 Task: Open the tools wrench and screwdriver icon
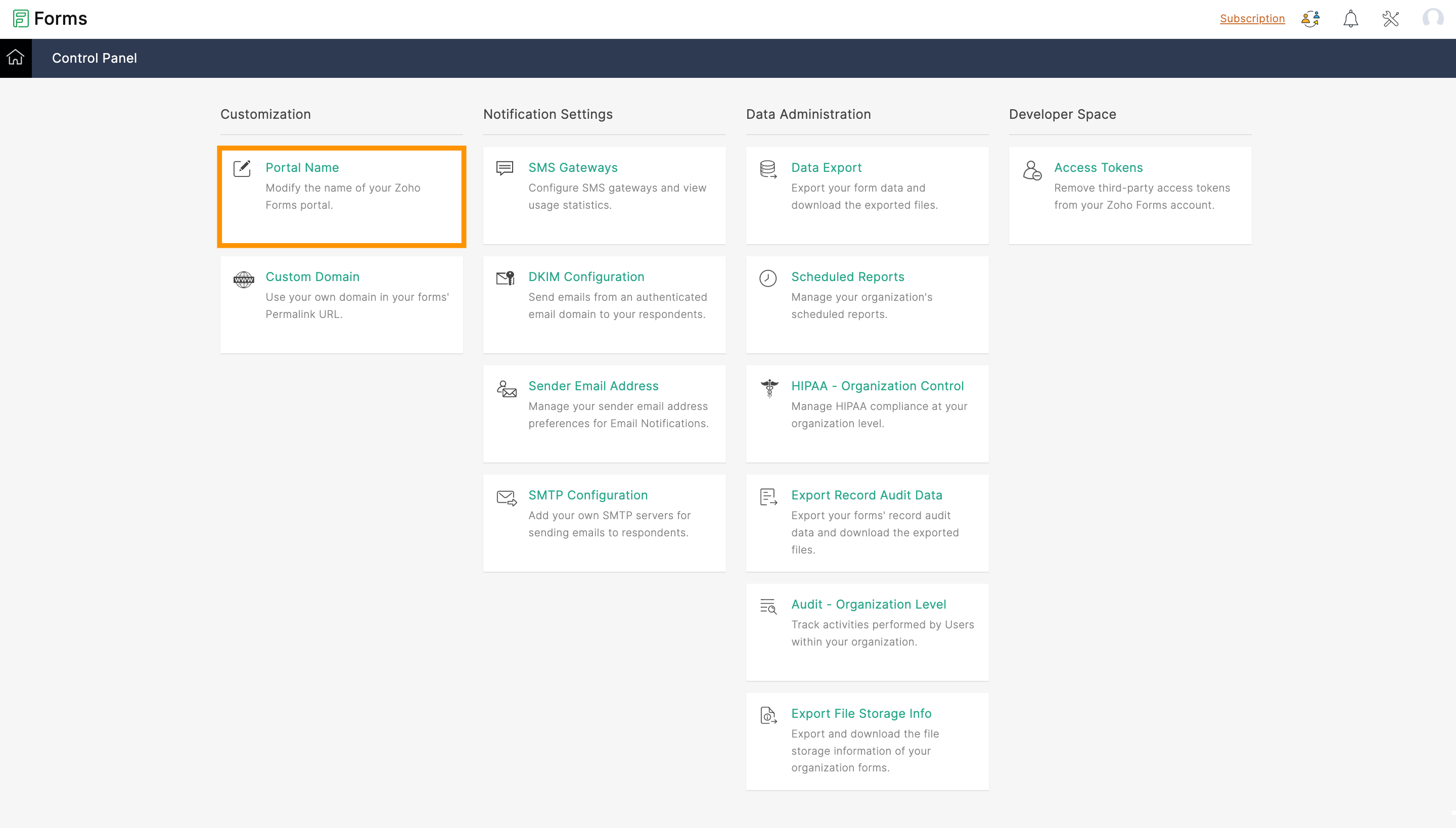click(1390, 19)
